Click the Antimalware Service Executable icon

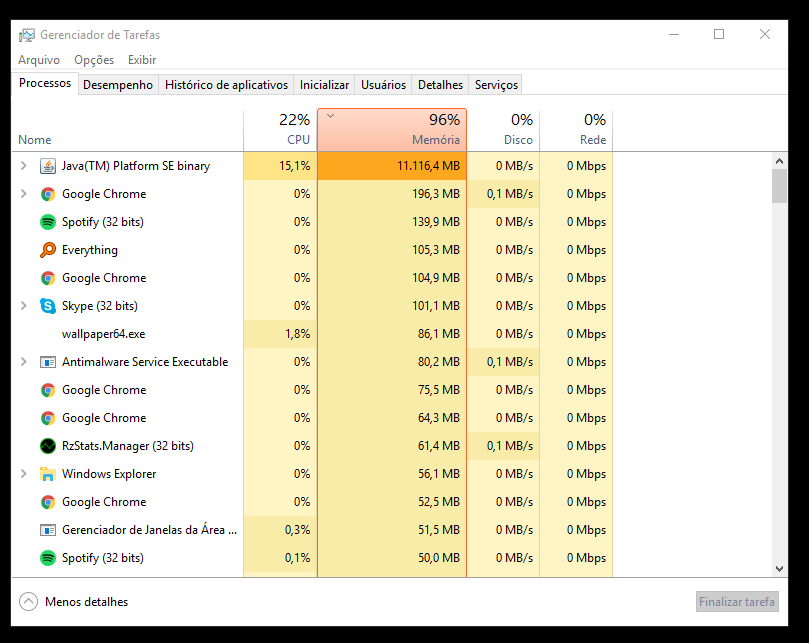point(48,362)
